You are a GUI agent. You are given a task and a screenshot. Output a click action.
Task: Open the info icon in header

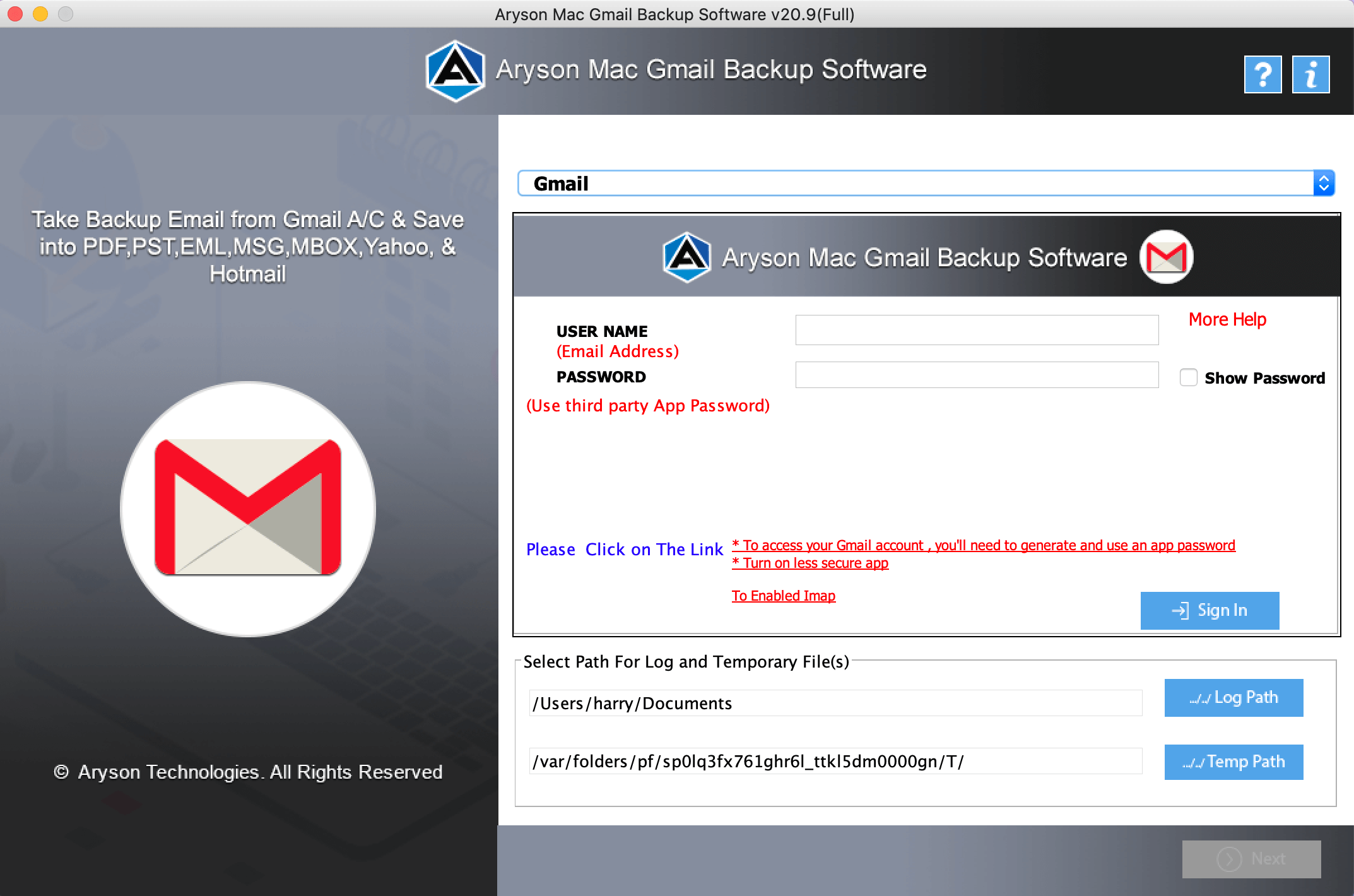pyautogui.click(x=1310, y=74)
